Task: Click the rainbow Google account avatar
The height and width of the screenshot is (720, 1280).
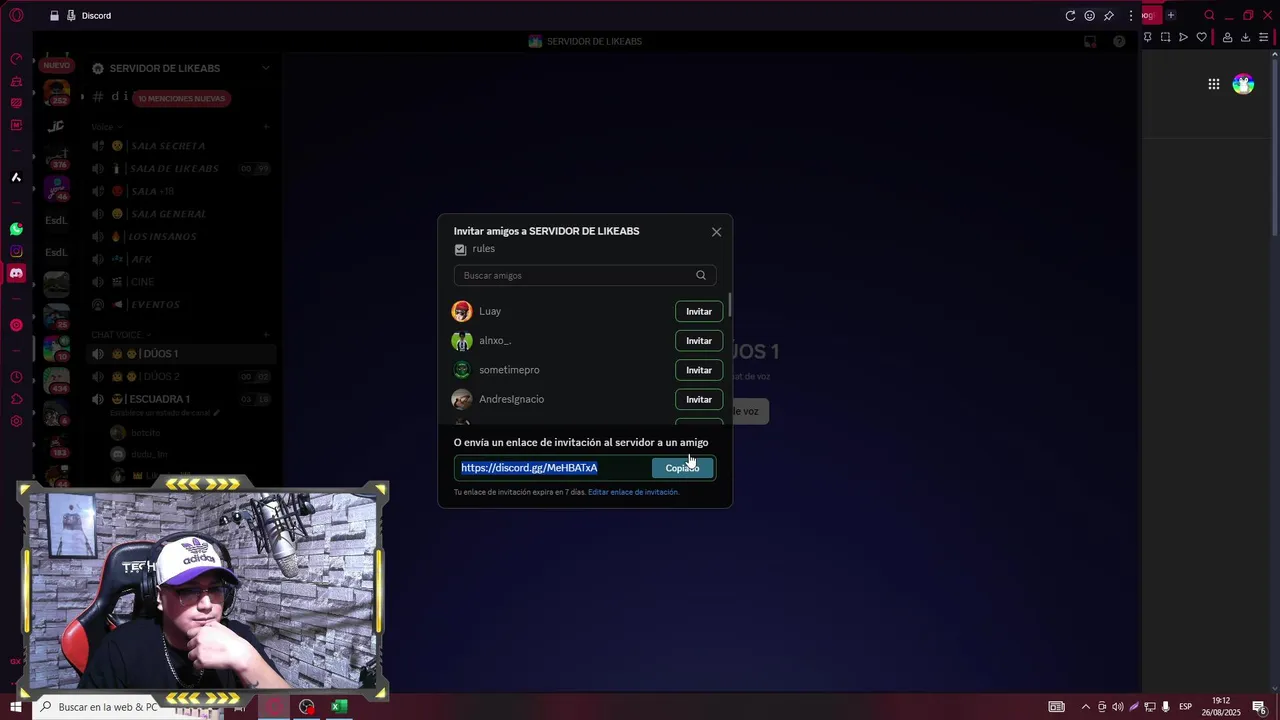Action: pos(1243,84)
